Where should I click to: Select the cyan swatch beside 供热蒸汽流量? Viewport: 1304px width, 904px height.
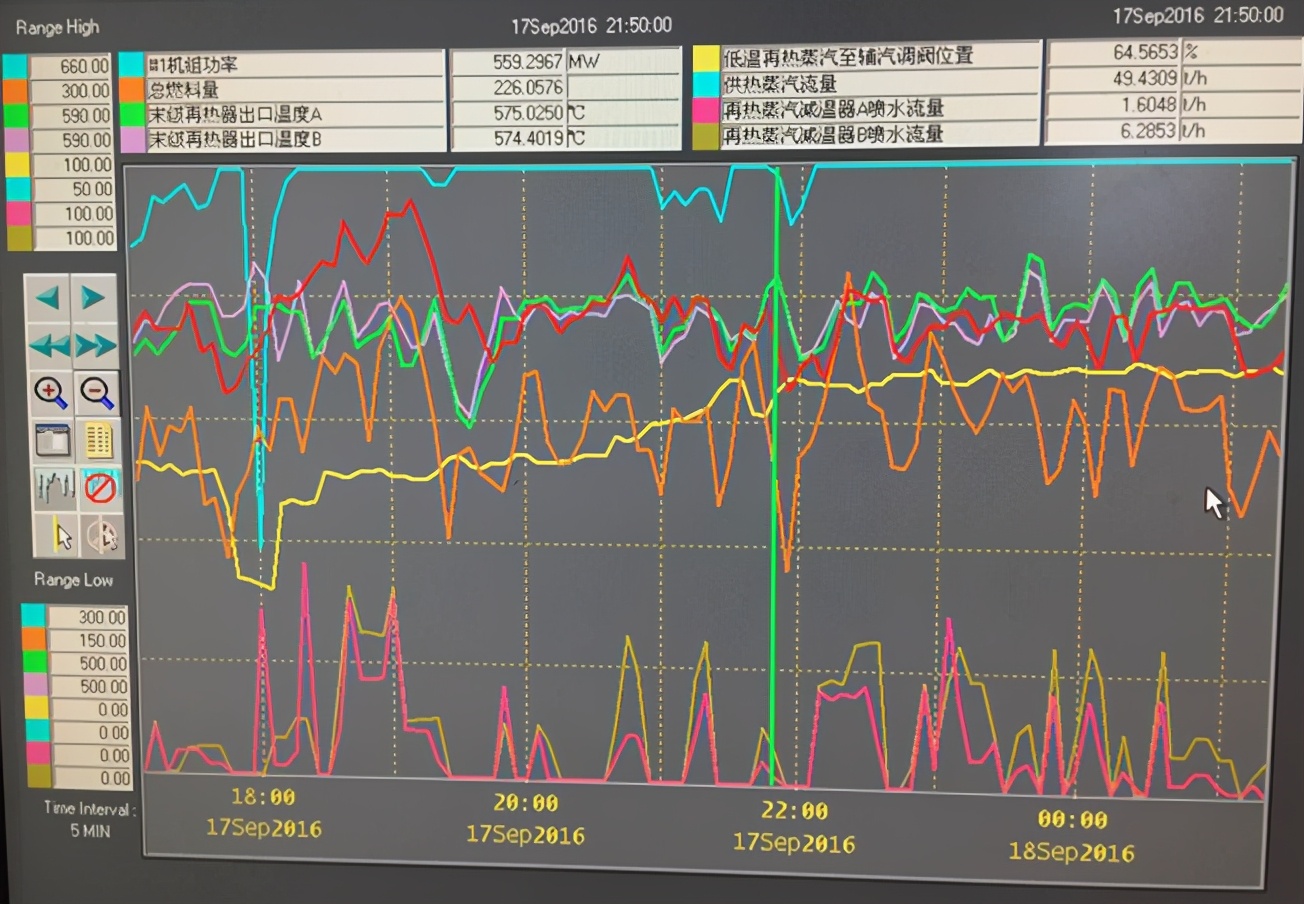(x=706, y=84)
